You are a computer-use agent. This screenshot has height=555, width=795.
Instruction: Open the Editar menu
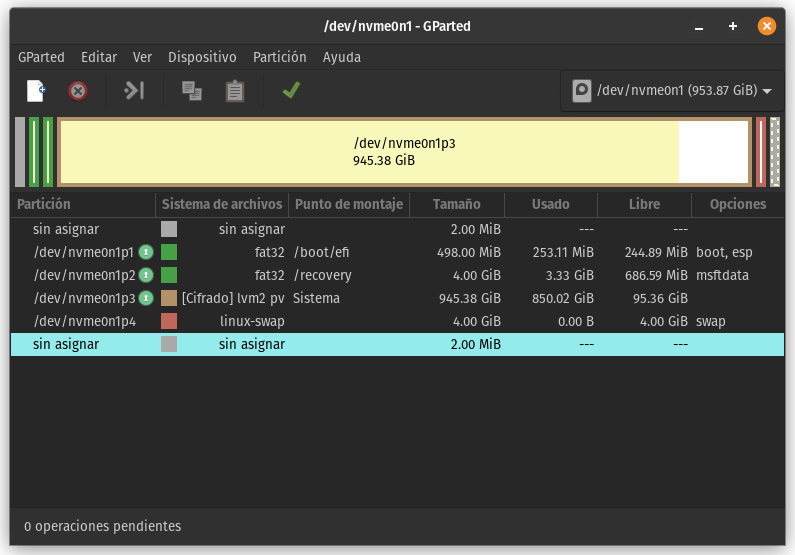coord(99,57)
